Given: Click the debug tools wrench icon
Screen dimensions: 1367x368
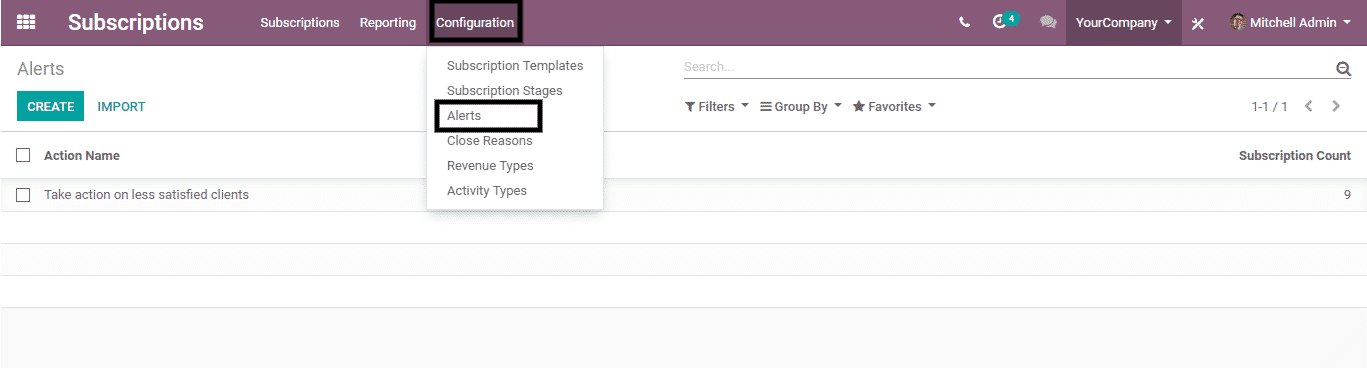Looking at the screenshot, I should 1198,23.
